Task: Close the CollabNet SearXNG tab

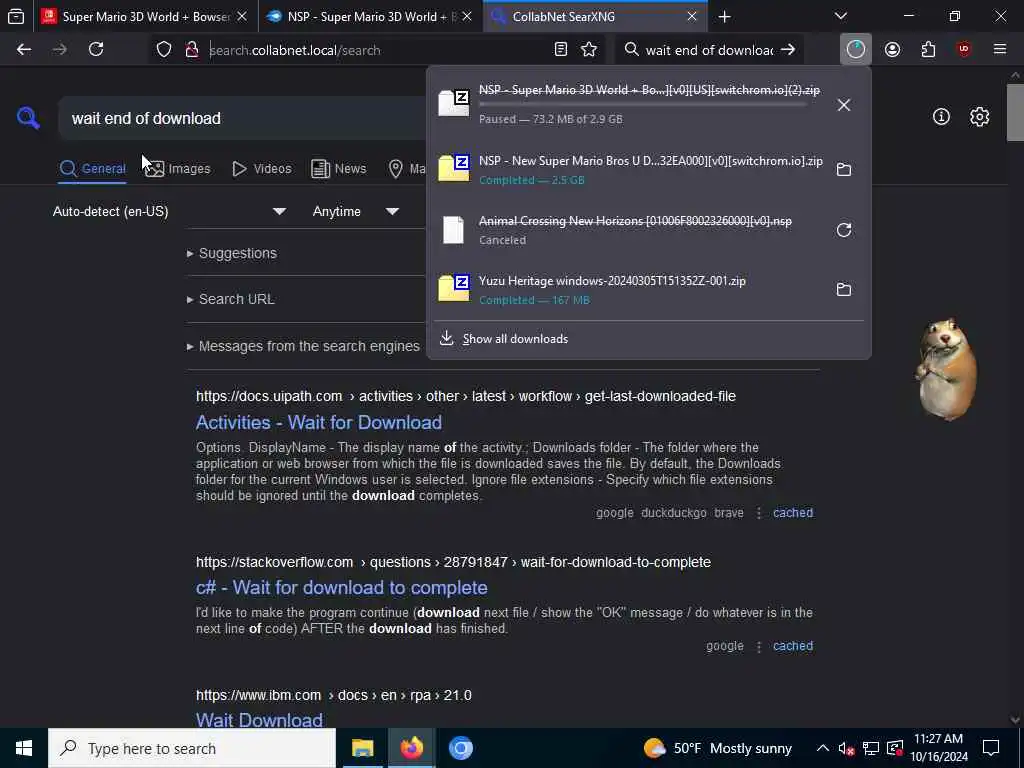Action: click(x=692, y=16)
